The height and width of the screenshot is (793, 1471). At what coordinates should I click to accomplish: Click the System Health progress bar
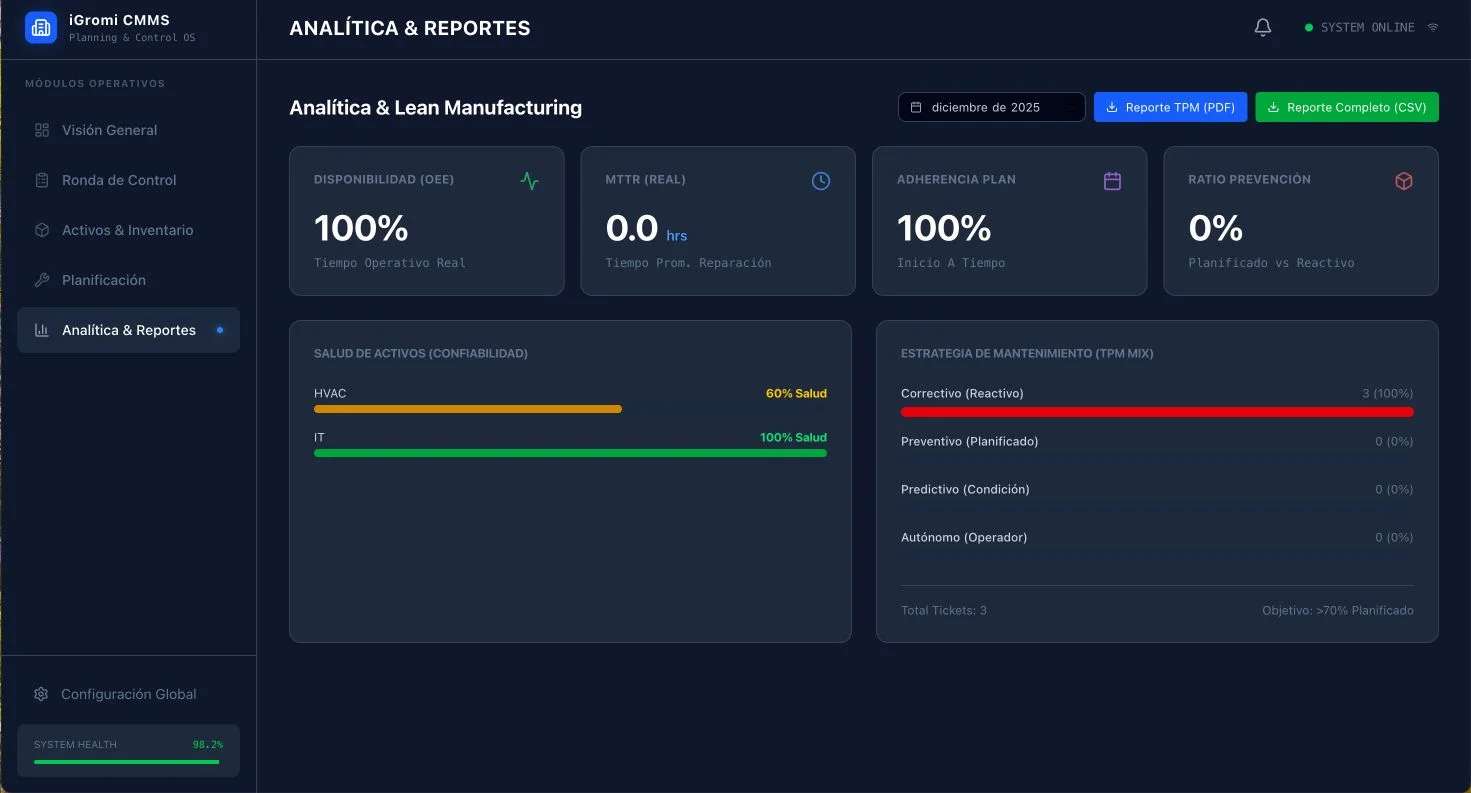coord(126,762)
